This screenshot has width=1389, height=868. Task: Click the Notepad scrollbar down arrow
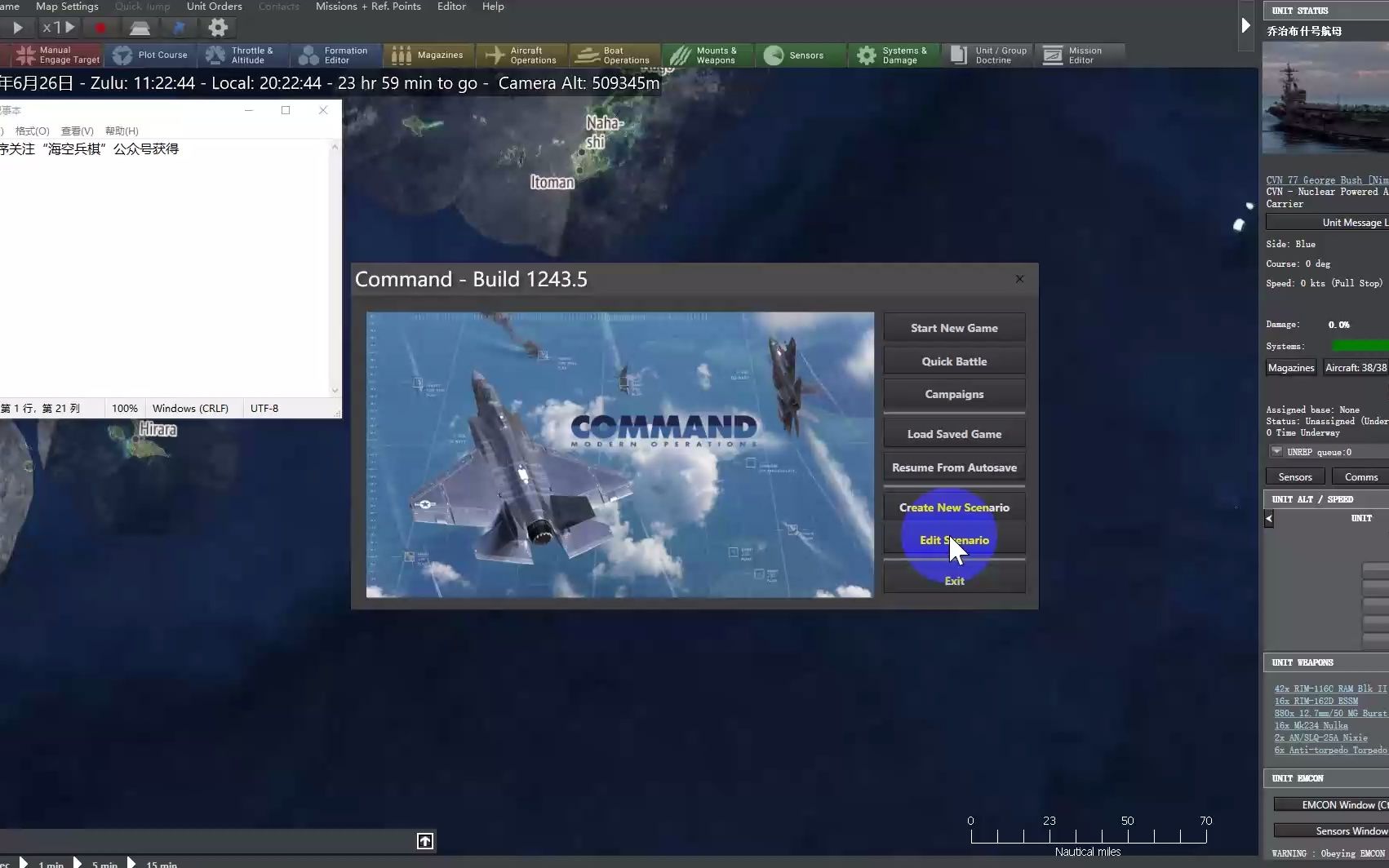(335, 390)
